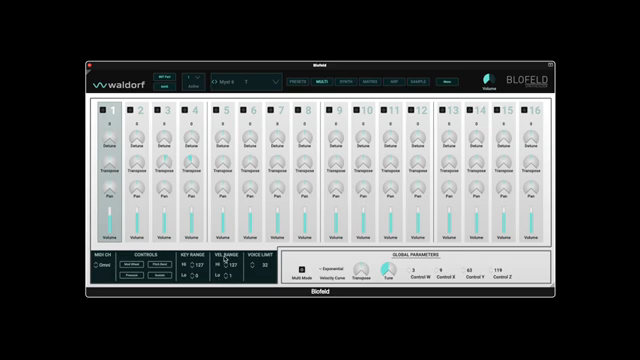The height and width of the screenshot is (360, 640).
Task: Click the Pan knob of part 8
Action: coord(304,188)
